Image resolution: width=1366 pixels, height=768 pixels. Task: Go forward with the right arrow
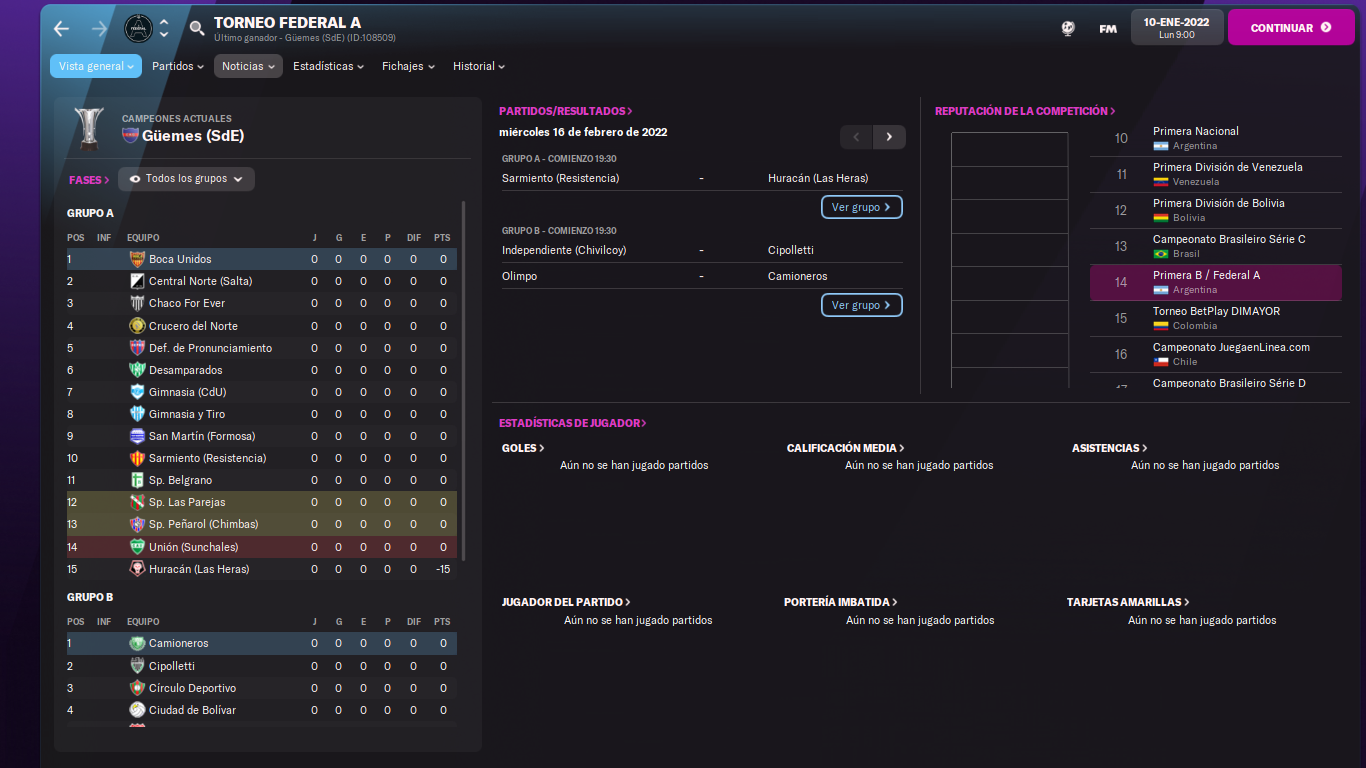pyautogui.click(x=99, y=28)
